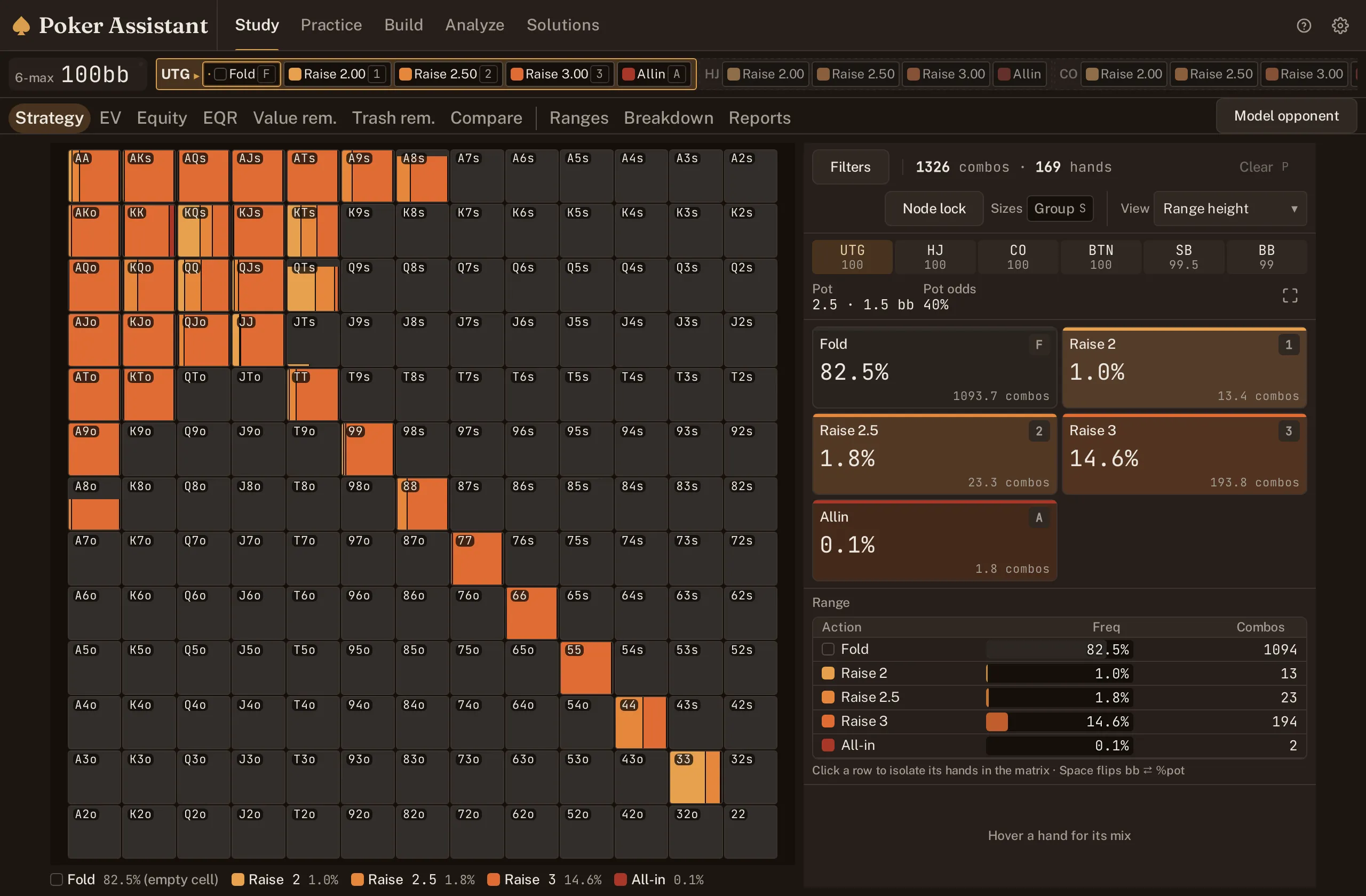
Task: Toggle the Fold checkbox in Range table
Action: click(828, 649)
